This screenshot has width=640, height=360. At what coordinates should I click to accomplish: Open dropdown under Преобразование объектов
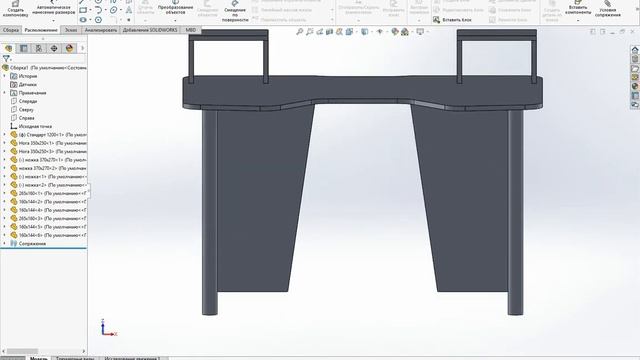[x=176, y=20]
